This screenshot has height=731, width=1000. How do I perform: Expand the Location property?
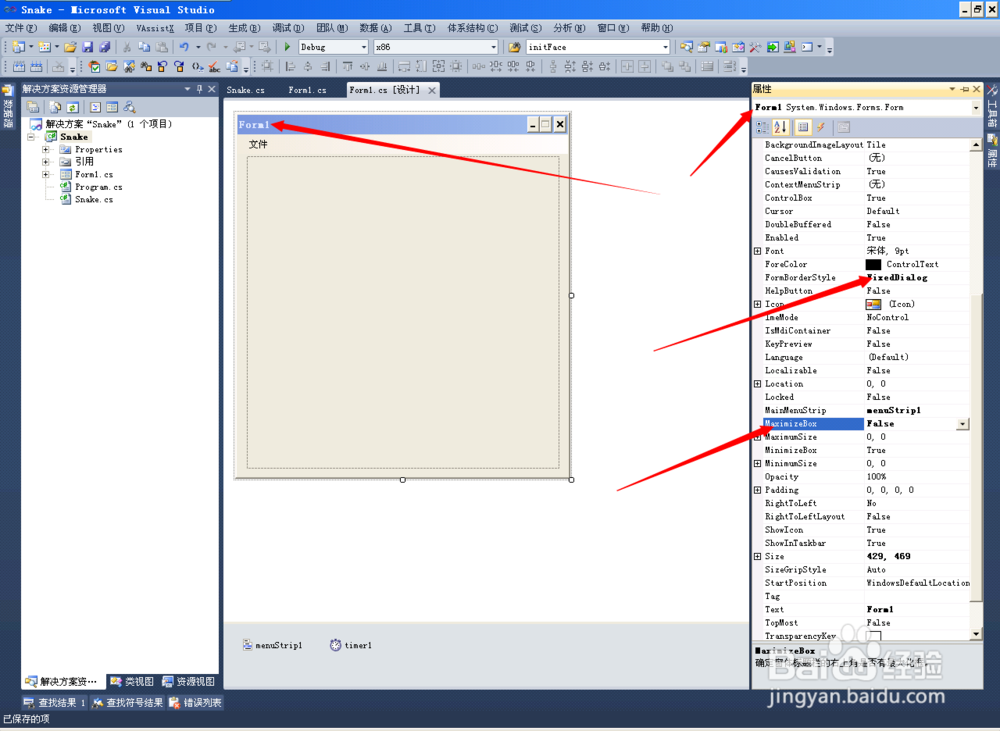click(758, 384)
